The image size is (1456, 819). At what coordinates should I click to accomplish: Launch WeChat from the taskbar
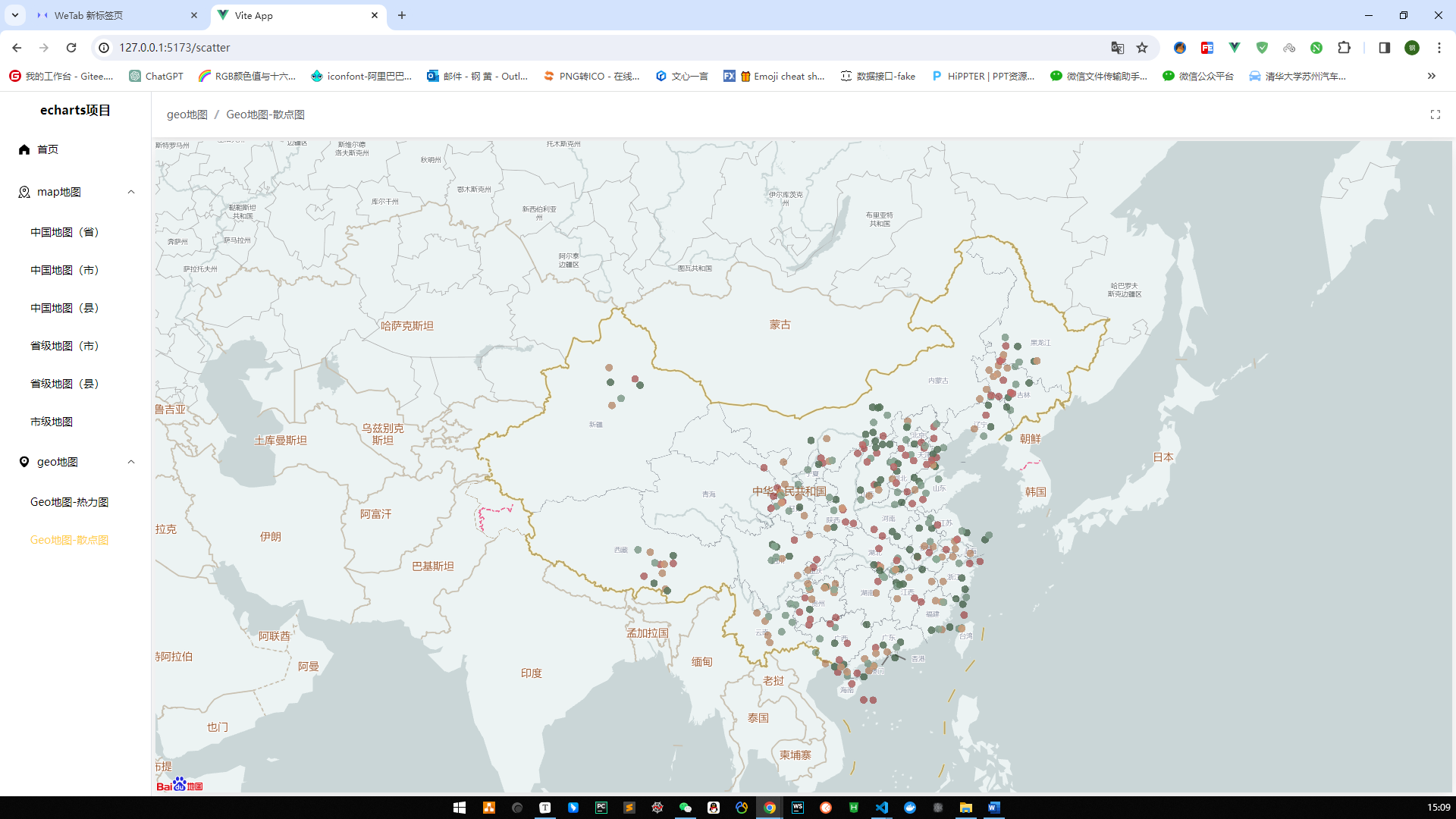686,807
